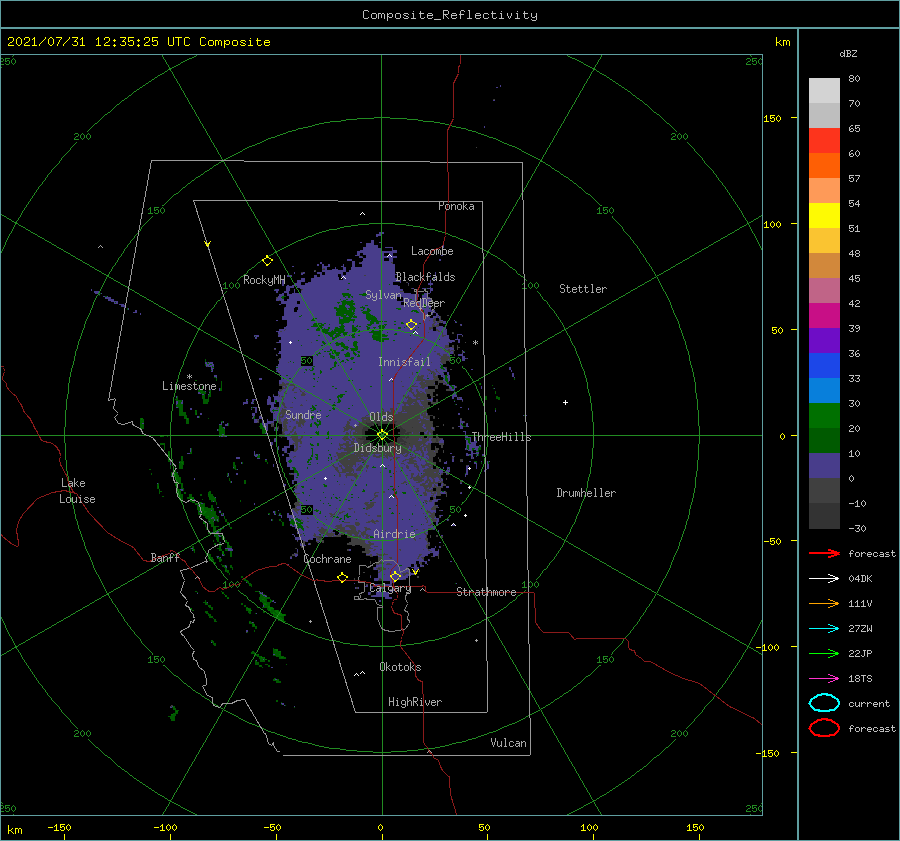900x841 pixels.
Task: Click the HighRiver city label
Action: click(x=415, y=702)
